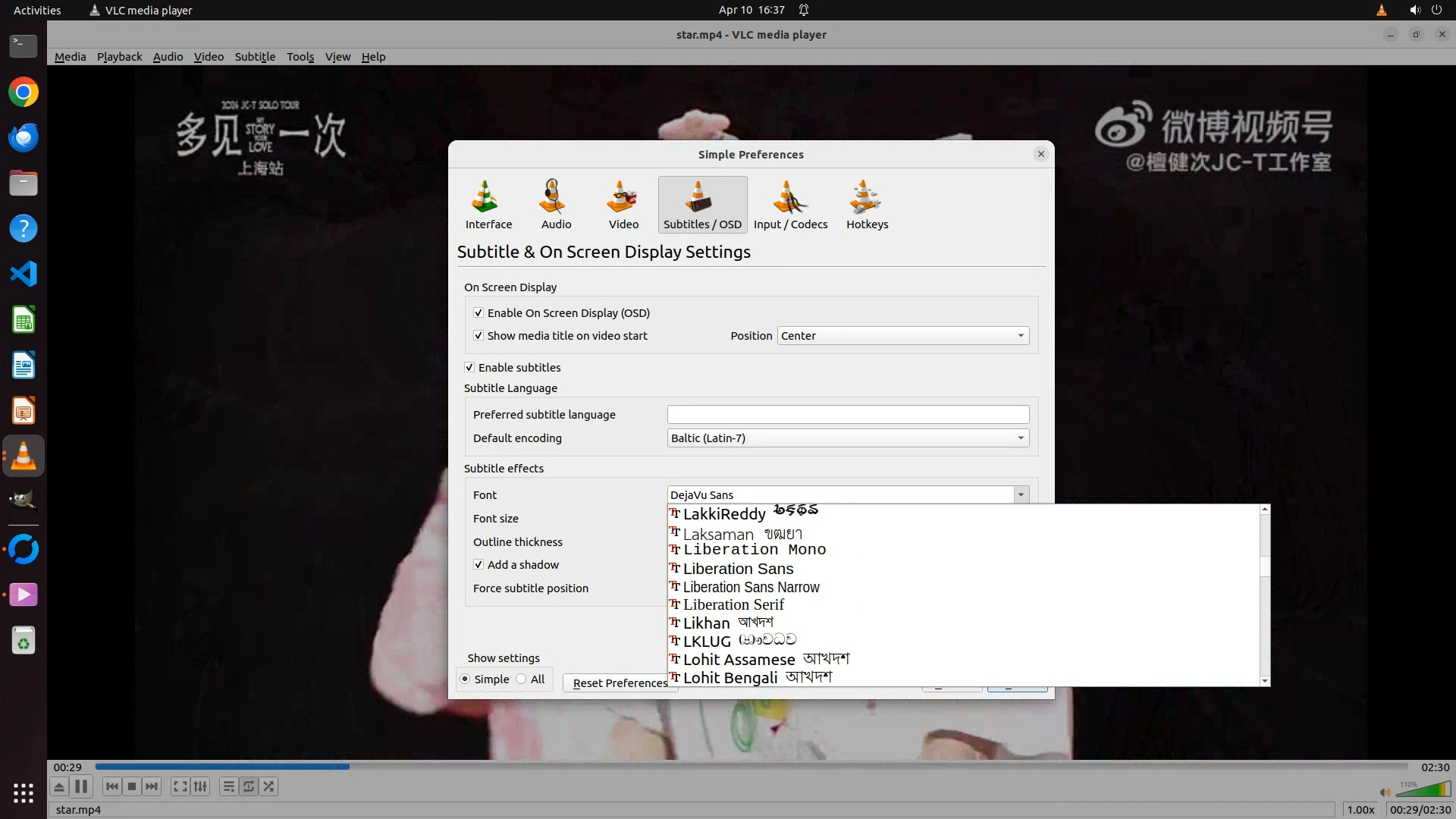This screenshot has height=819, width=1456.
Task: Open the Position dropdown set to Center
Action: click(x=902, y=336)
